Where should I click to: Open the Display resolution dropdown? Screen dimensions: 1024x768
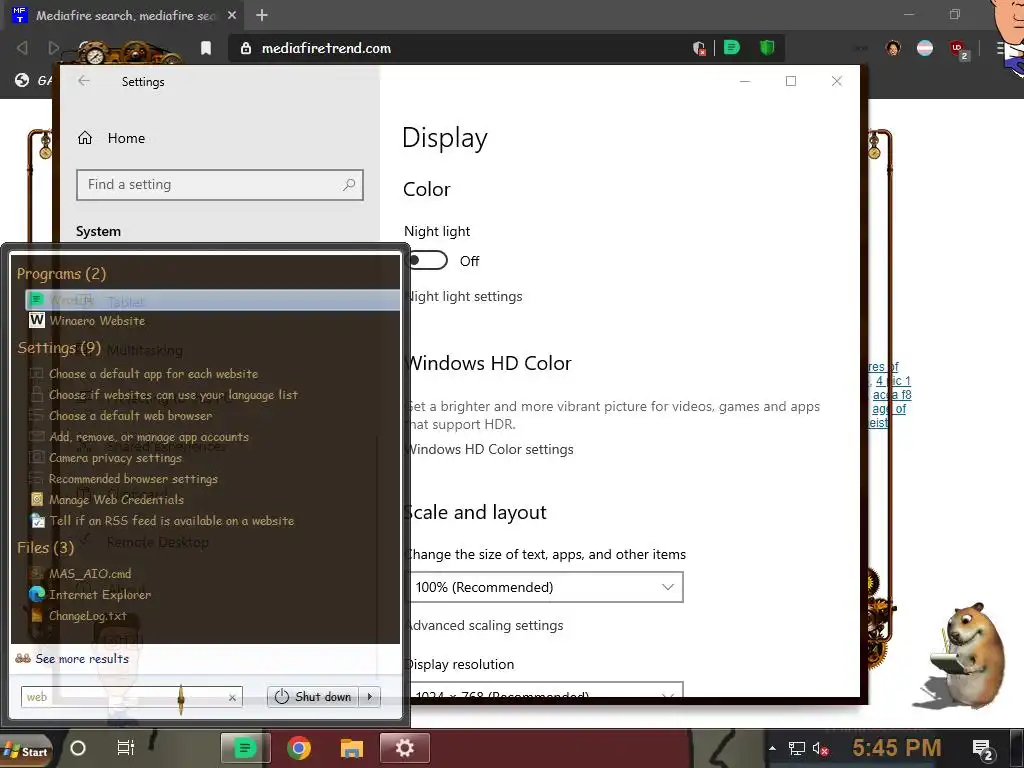544,691
